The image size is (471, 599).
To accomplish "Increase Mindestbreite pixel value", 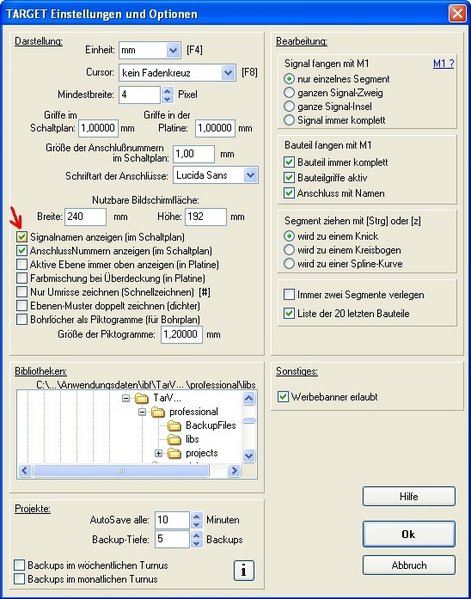I will pos(167,91).
